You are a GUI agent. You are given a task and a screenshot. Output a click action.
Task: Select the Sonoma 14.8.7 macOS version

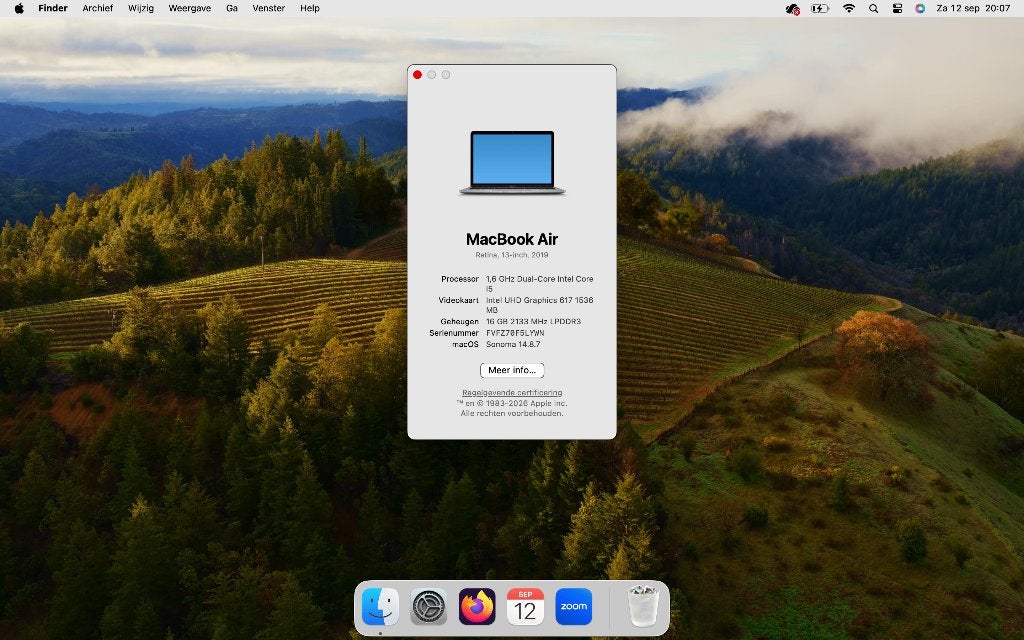513,344
